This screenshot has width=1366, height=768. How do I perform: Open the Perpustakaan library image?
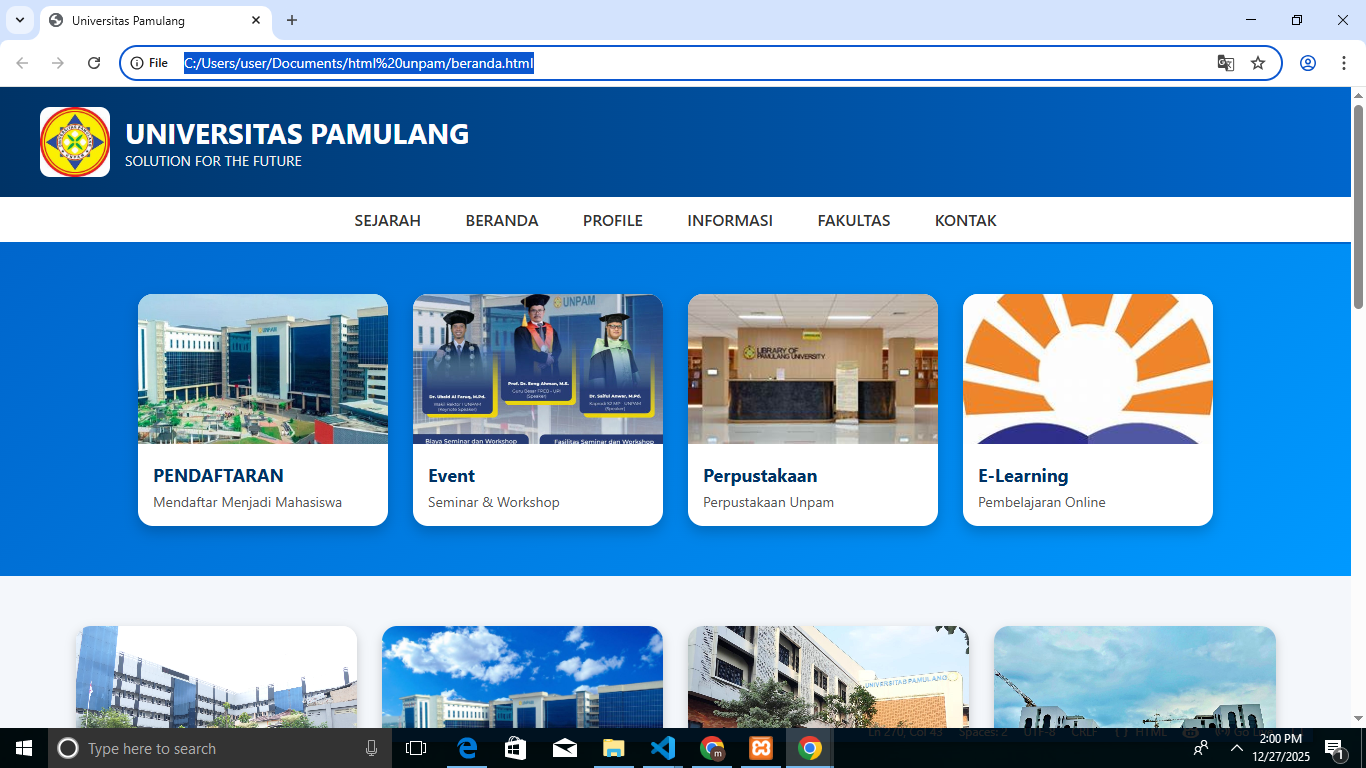(x=813, y=369)
